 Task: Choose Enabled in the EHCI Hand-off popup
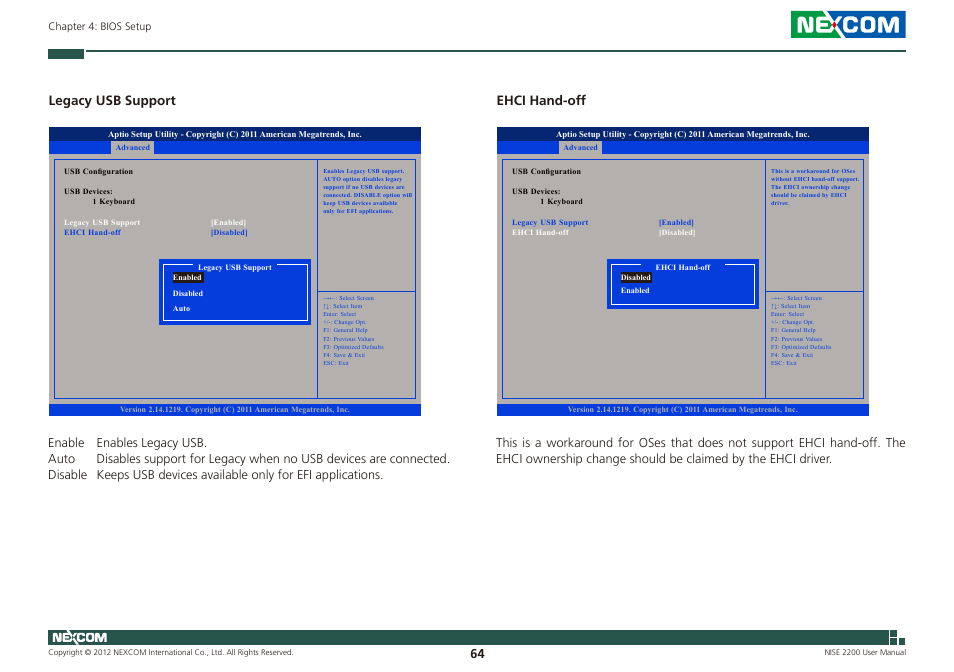pyautogui.click(x=635, y=291)
